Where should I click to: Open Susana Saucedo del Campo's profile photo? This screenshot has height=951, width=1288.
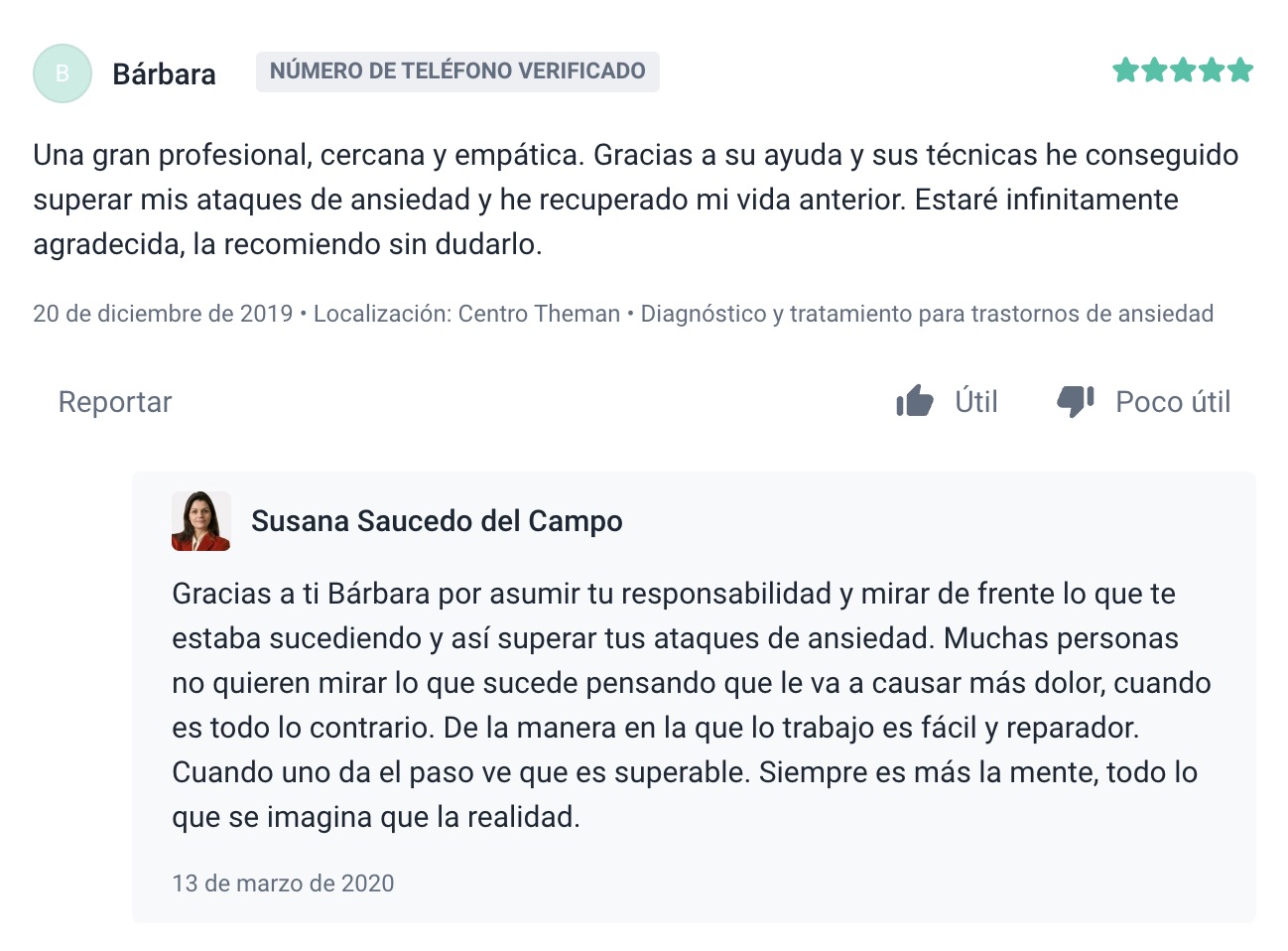(201, 521)
